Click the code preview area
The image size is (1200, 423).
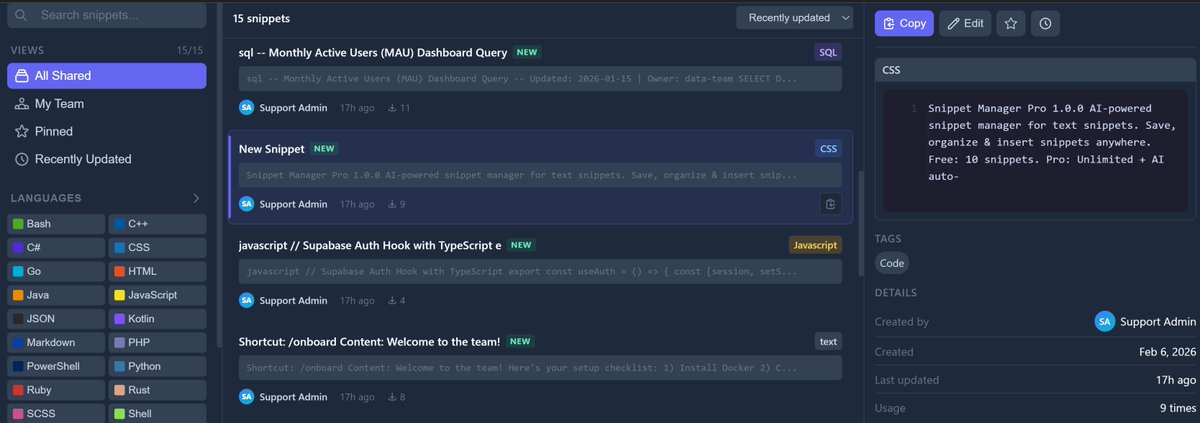pos(1036,149)
